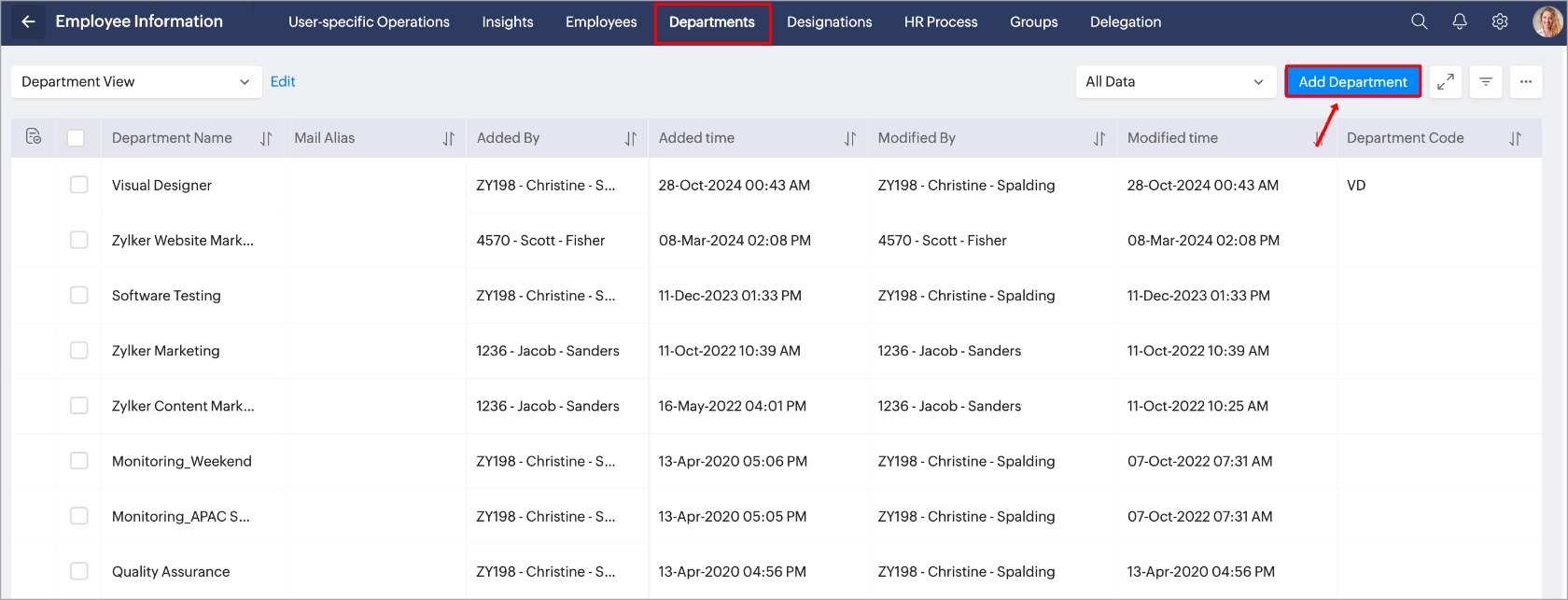This screenshot has height=600, width=1568.
Task: Toggle the select-all checkbox in header
Action: 76,138
